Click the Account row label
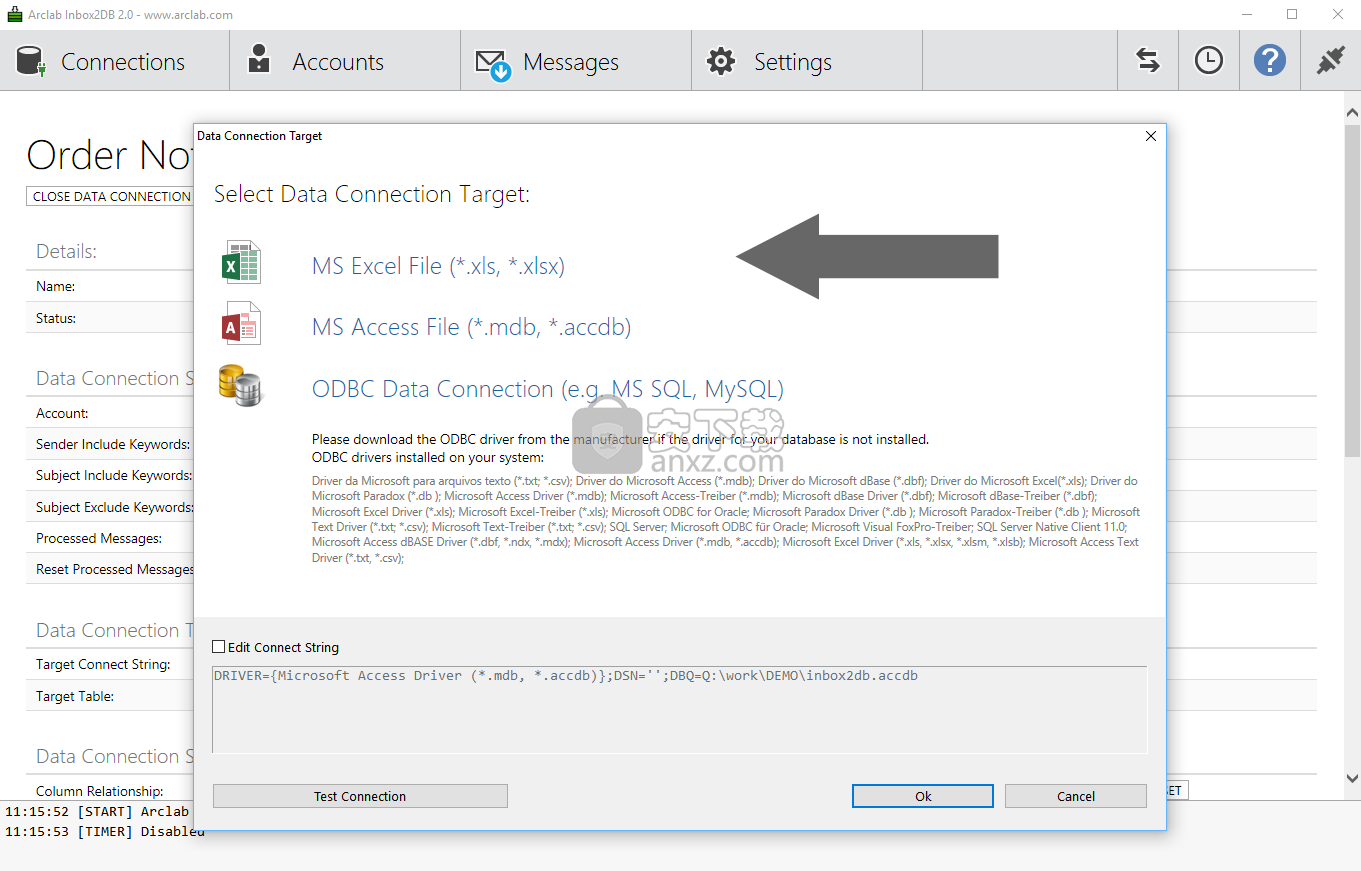1361x871 pixels. coord(62,413)
